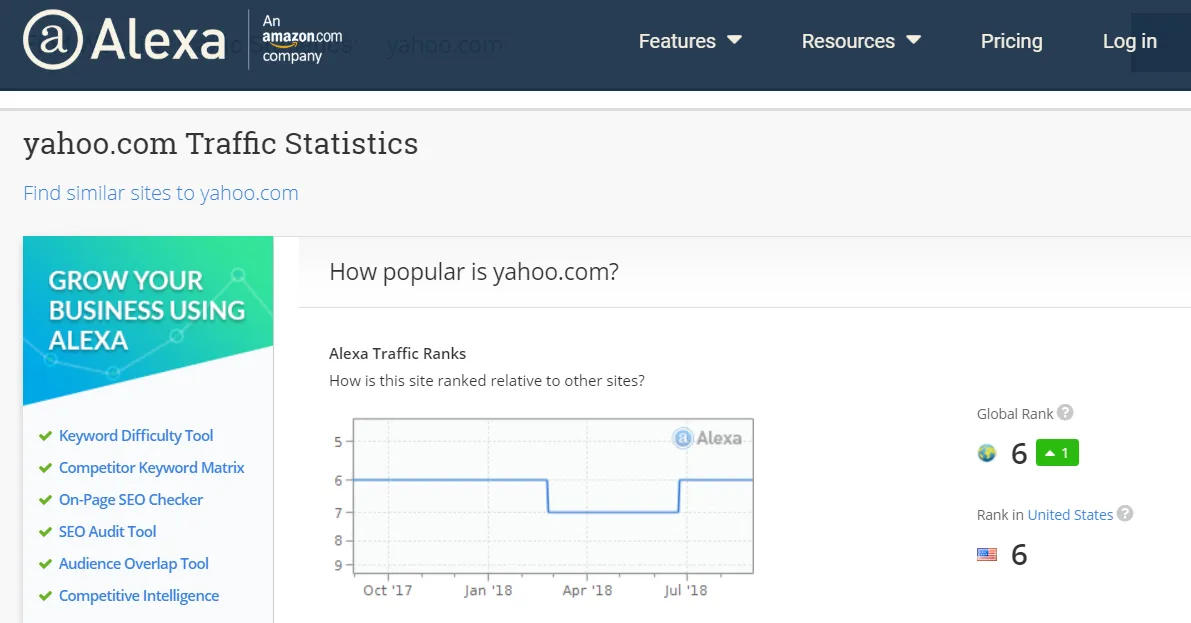Click the US flag icon beside rank
The width and height of the screenshot is (1191, 623).
(x=987, y=555)
